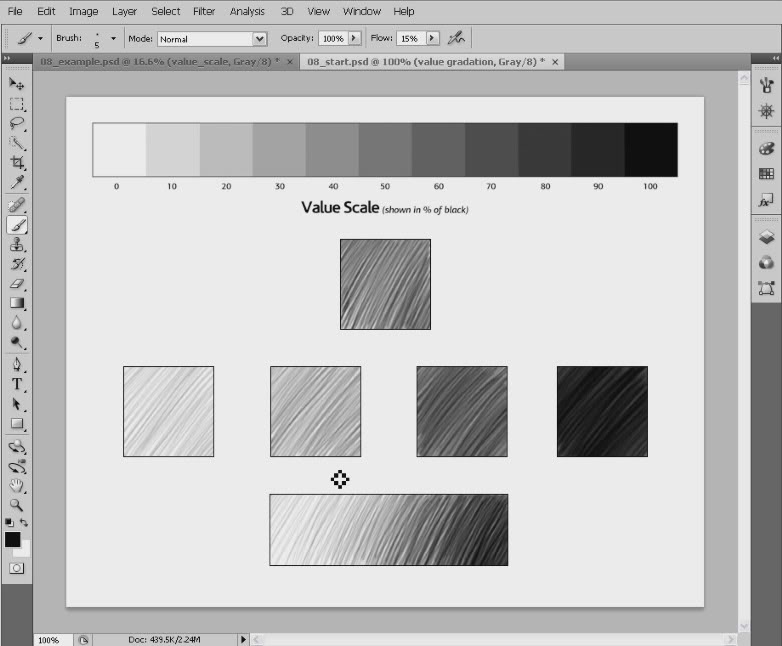Open the Filter menu
Screen dimensions: 782x646
[x=204, y=11]
